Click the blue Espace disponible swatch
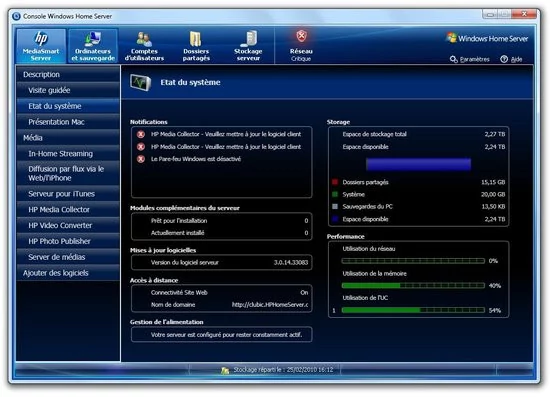 pos(335,219)
